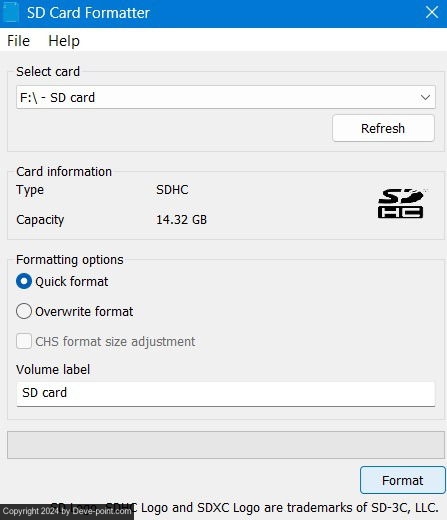Viewport: 447px width, 520px height.
Task: Click the SDHC type value text
Action: coord(172,190)
